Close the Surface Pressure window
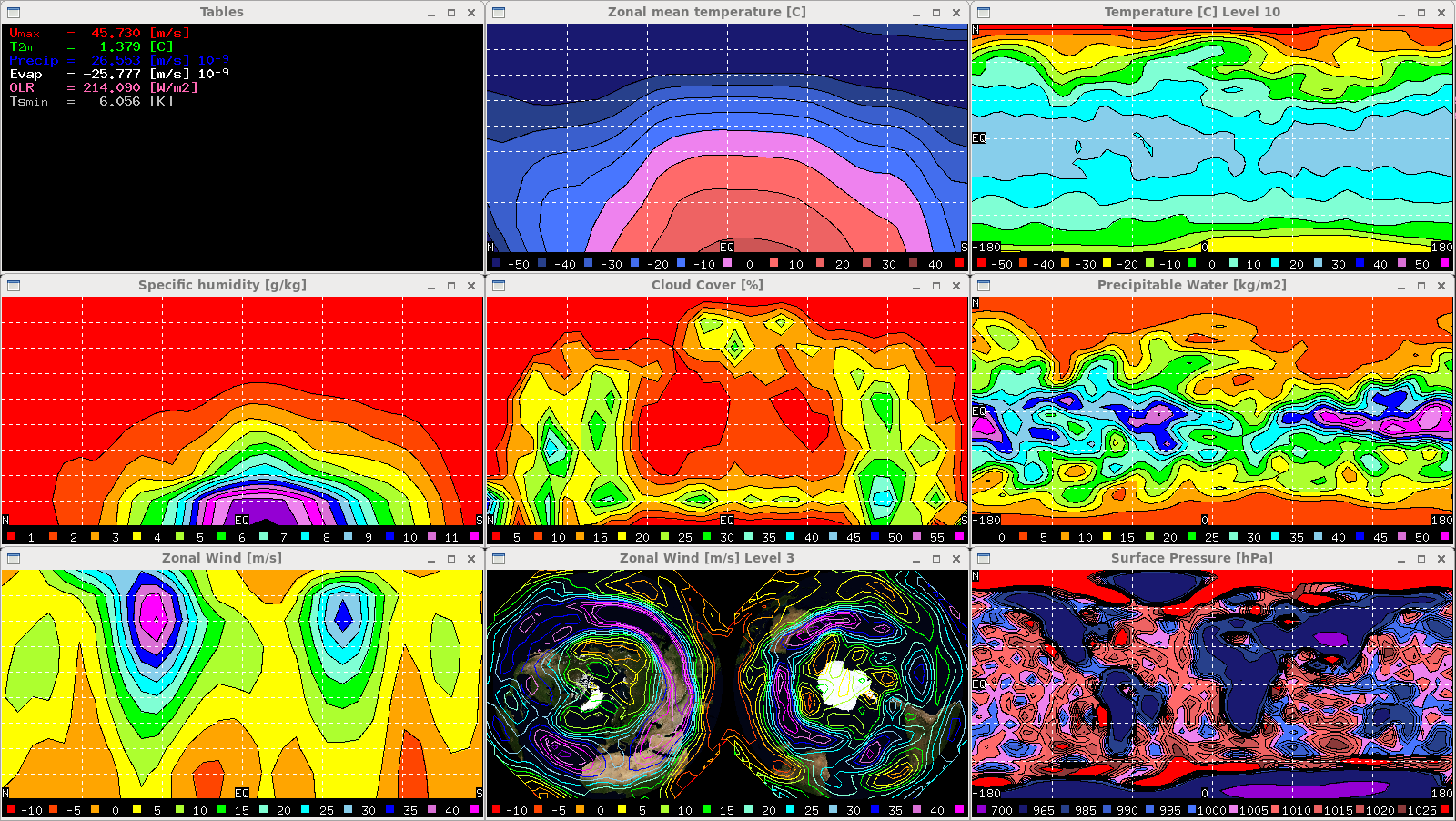This screenshot has height=821, width=1456. [1441, 559]
